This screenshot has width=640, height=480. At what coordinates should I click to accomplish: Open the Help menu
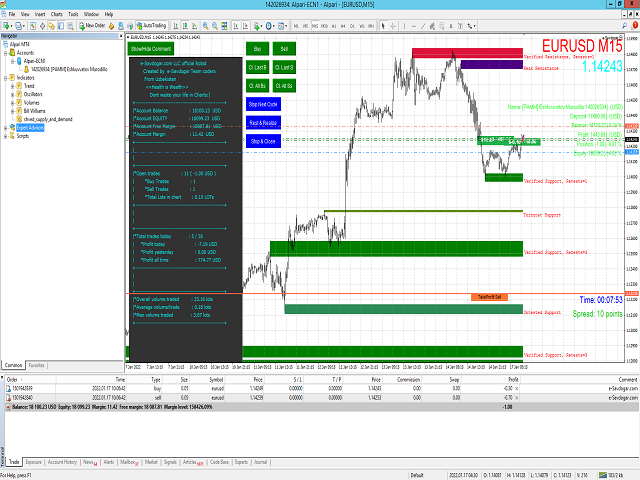(x=109, y=14)
